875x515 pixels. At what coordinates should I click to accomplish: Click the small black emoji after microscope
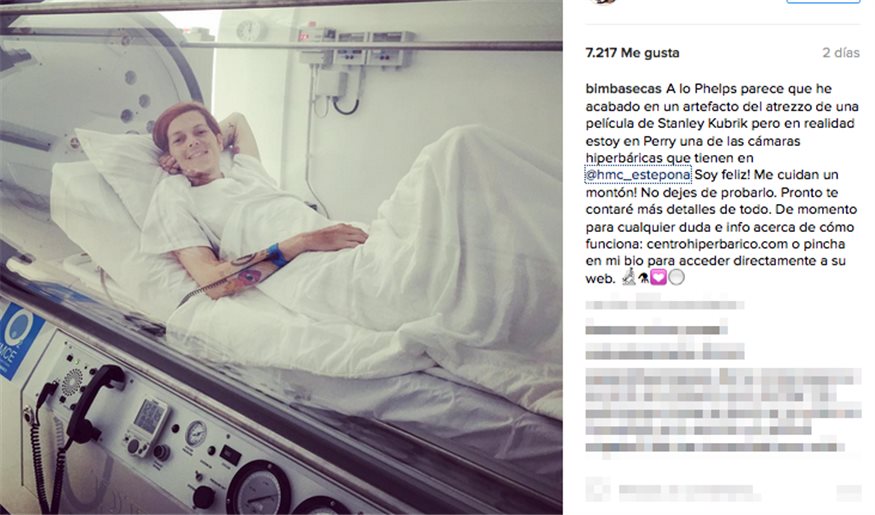click(643, 278)
